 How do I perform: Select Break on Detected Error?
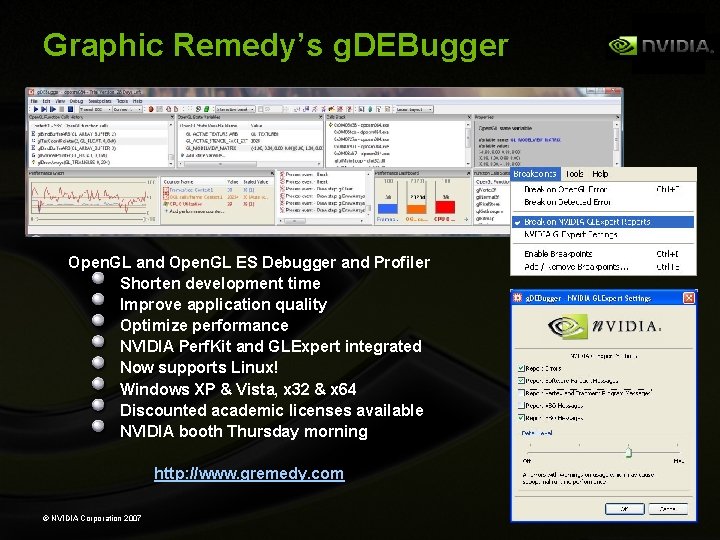(x=602, y=202)
